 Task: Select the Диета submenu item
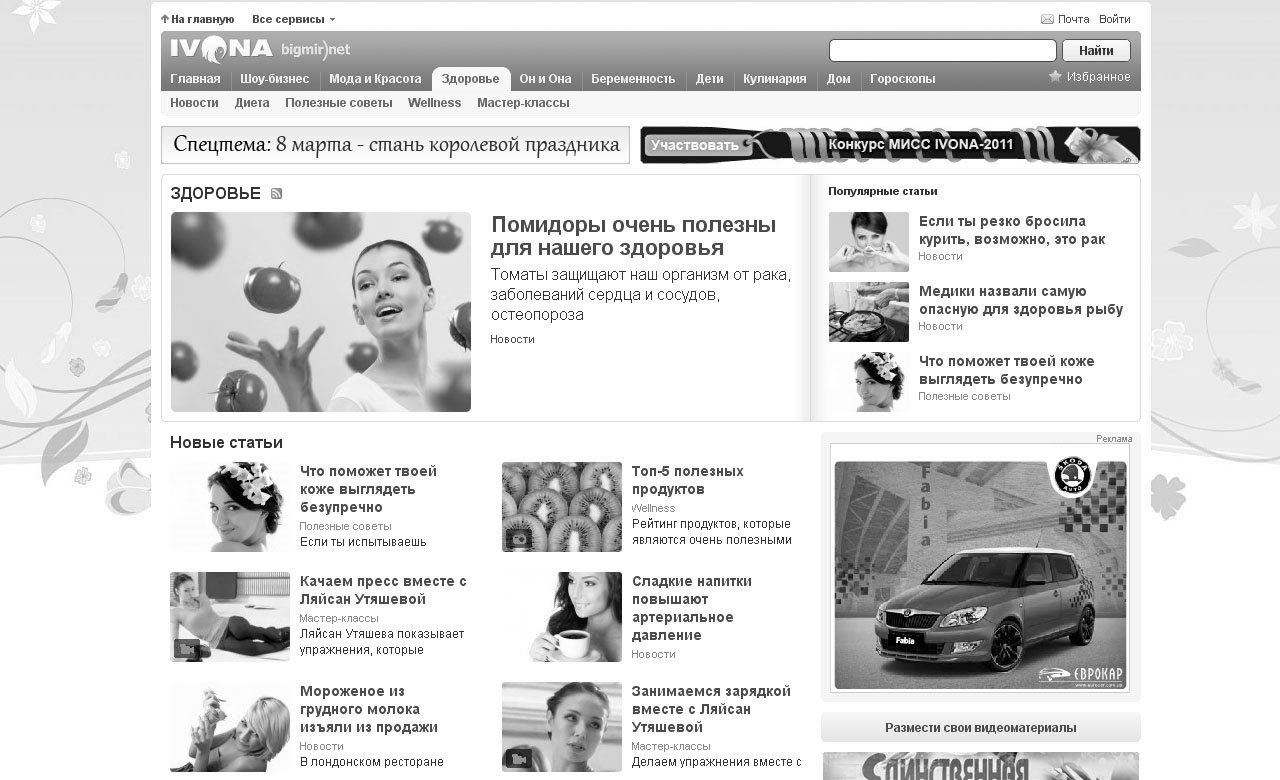pos(252,103)
